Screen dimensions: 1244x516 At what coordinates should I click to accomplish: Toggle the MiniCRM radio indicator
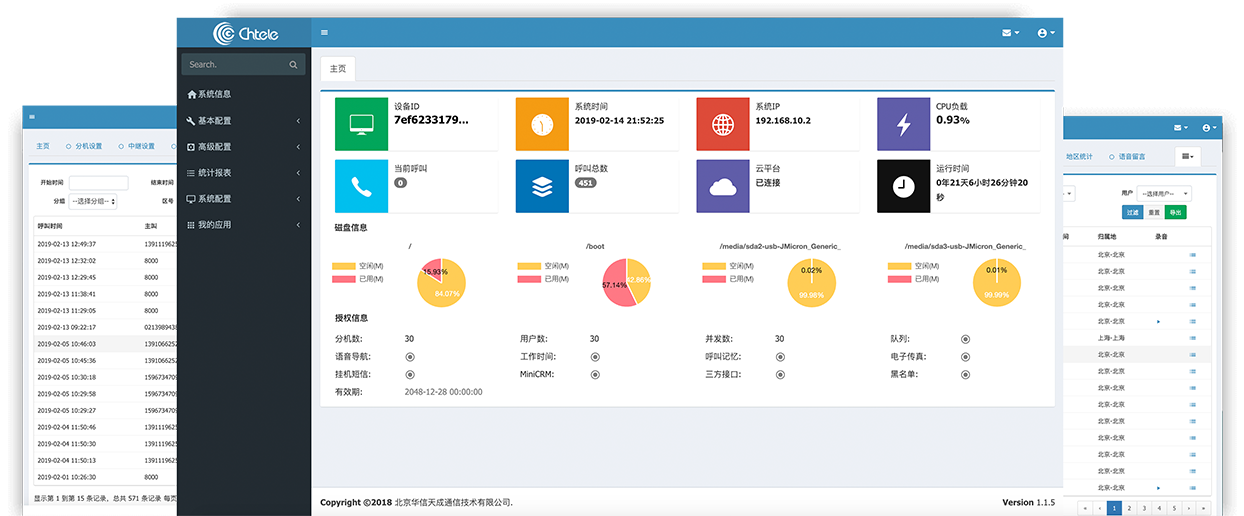pyautogui.click(x=595, y=375)
